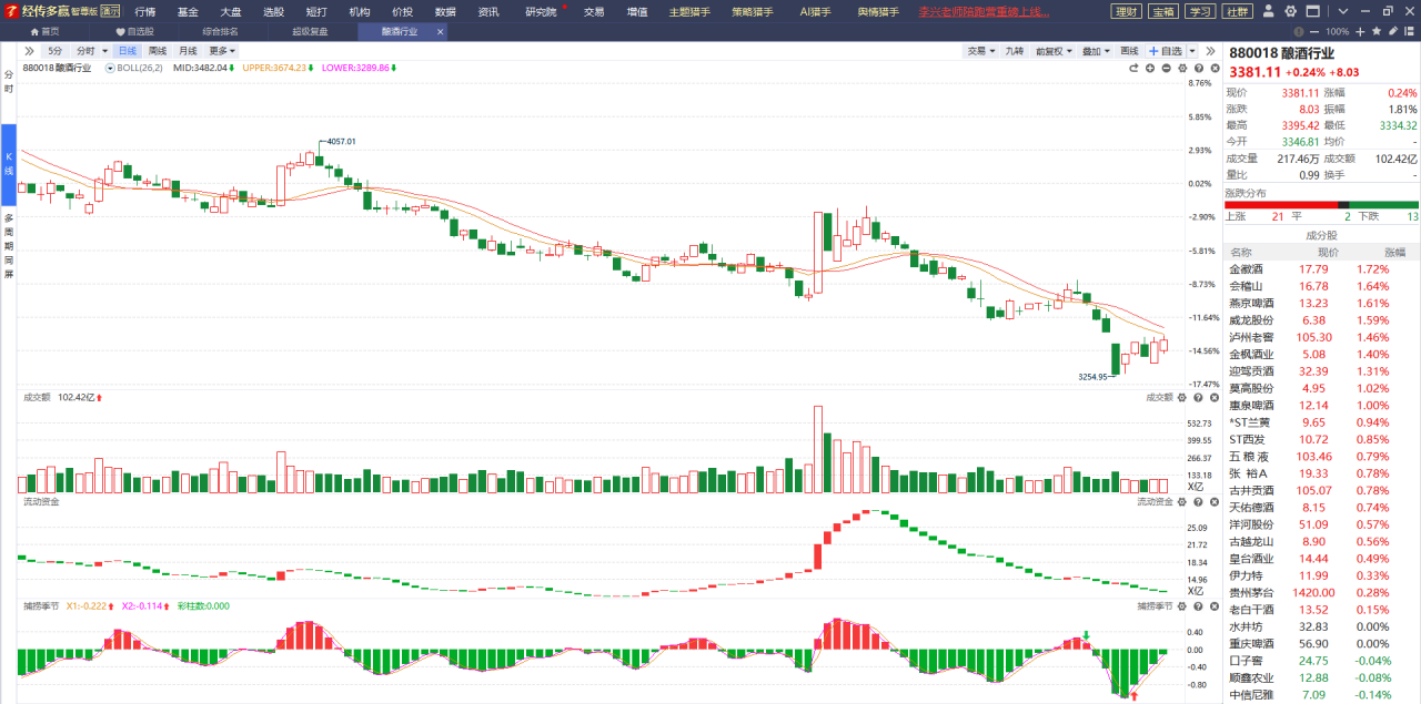
Task: Zoom in chart with the plus circle icon
Action: (1150, 69)
